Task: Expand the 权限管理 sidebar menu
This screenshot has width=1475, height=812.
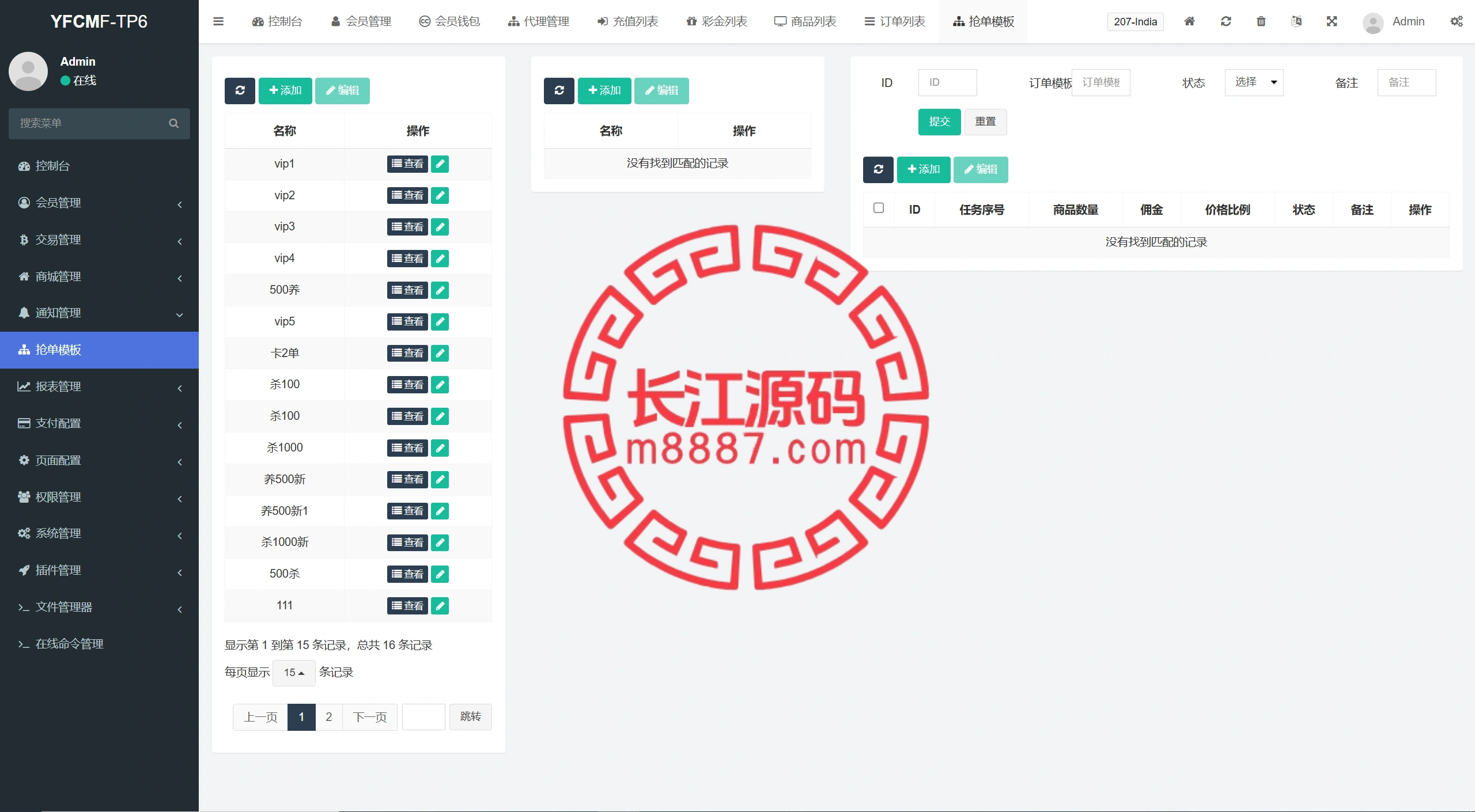Action: pos(99,497)
